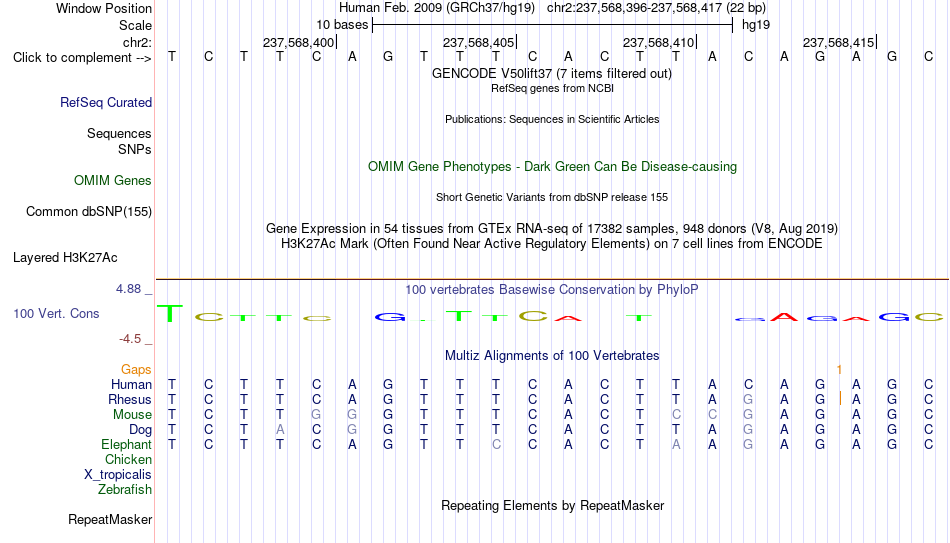Click Multiz Alignments of 100 Vertebrates title
This screenshot has width=950, height=543.
point(552,356)
